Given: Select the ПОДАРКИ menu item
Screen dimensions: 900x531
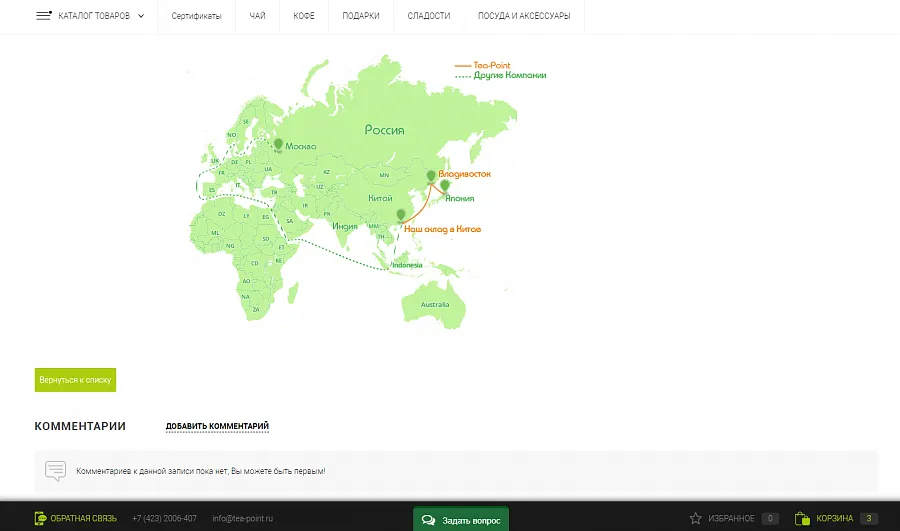Looking at the screenshot, I should [x=360, y=16].
